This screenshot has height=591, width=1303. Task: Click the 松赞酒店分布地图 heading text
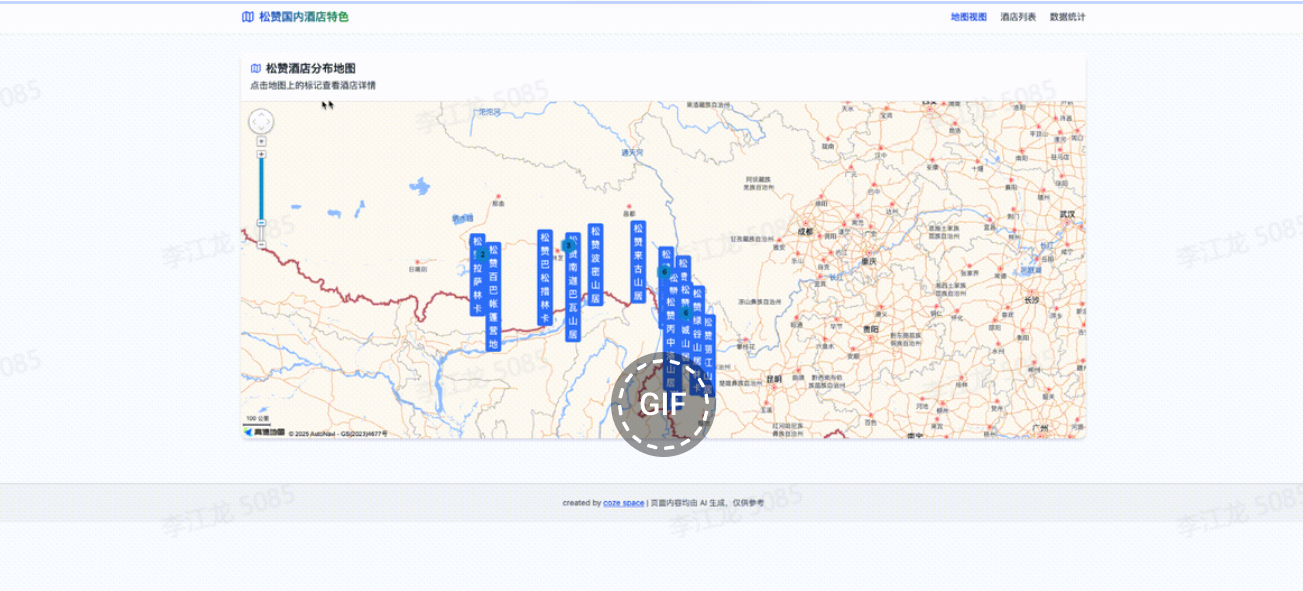tap(311, 69)
